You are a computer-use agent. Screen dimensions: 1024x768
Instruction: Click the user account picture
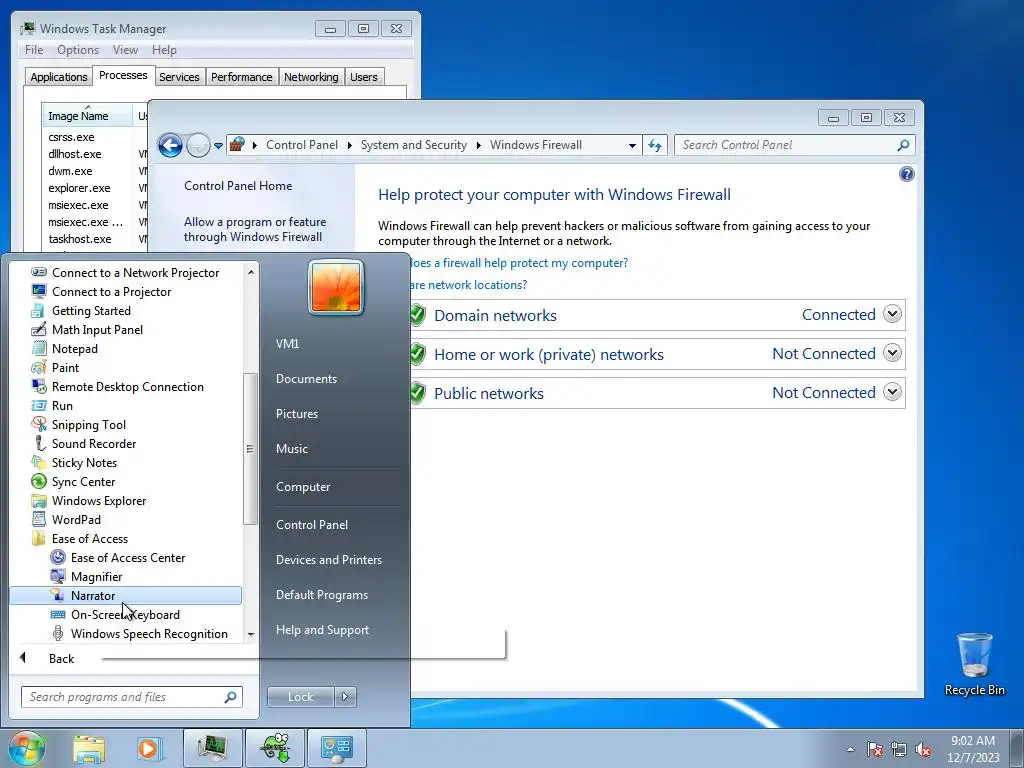click(336, 287)
